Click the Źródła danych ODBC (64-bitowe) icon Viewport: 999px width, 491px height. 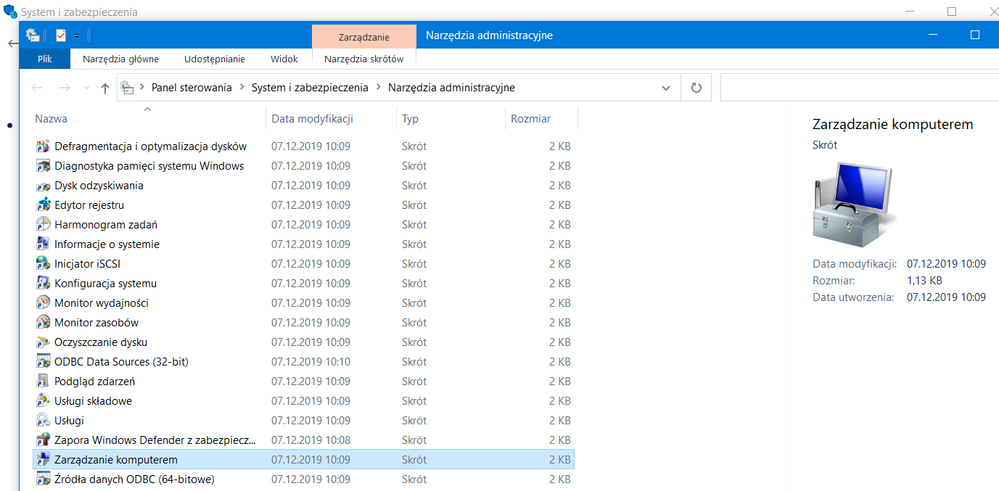43,479
